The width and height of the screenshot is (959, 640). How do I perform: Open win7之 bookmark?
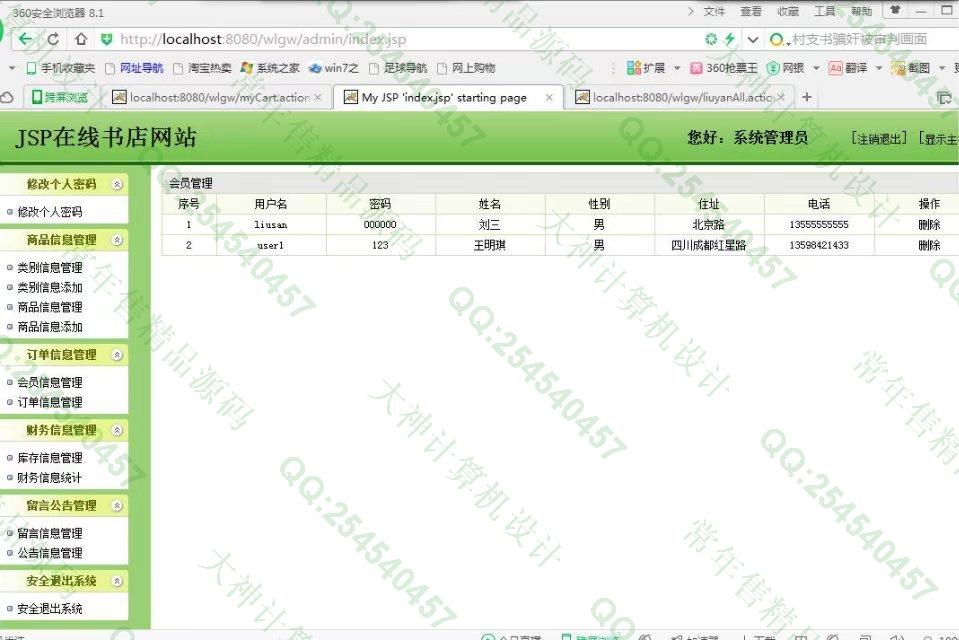[334, 68]
